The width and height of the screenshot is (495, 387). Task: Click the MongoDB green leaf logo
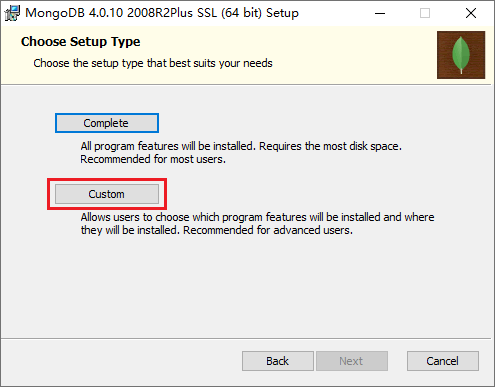[x=461, y=55]
